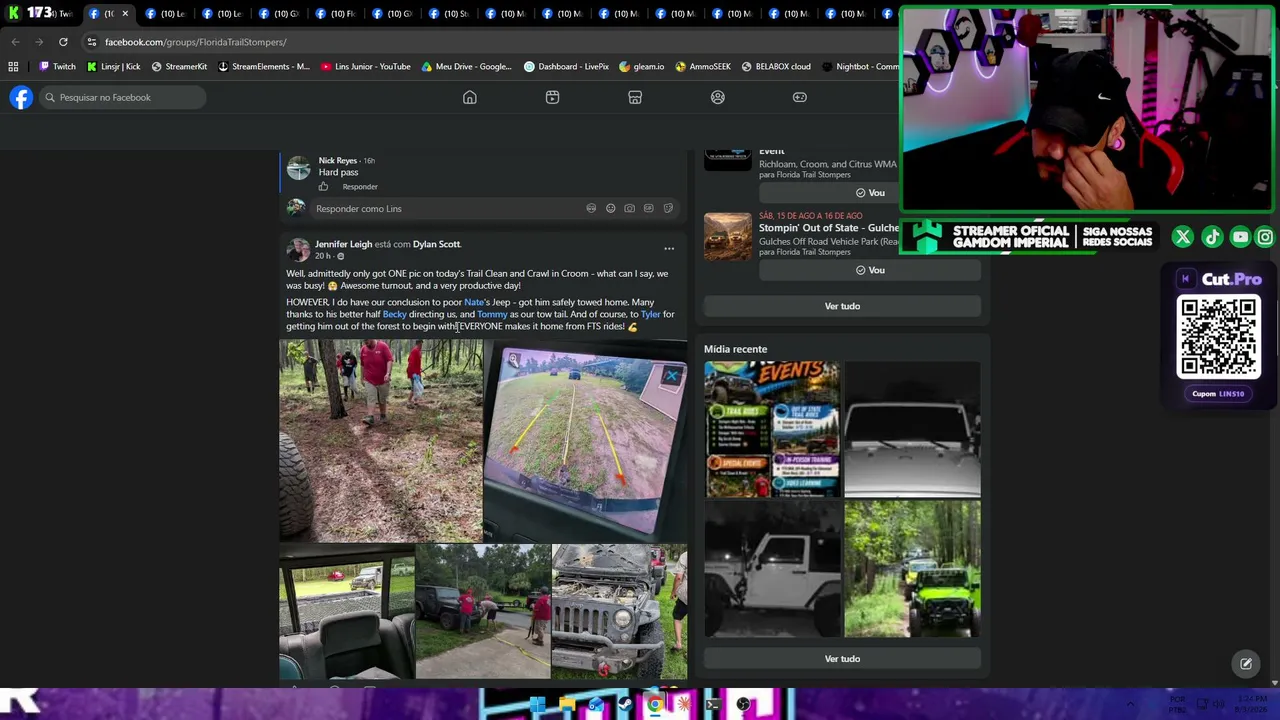Open the Stompin' Out of State - Gulches event
The height and width of the screenshot is (720, 1280).
[x=828, y=228]
